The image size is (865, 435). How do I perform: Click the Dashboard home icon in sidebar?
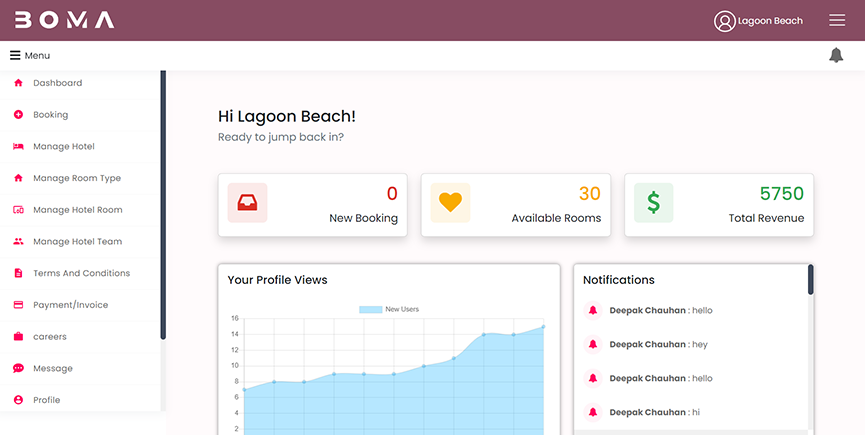(x=18, y=83)
